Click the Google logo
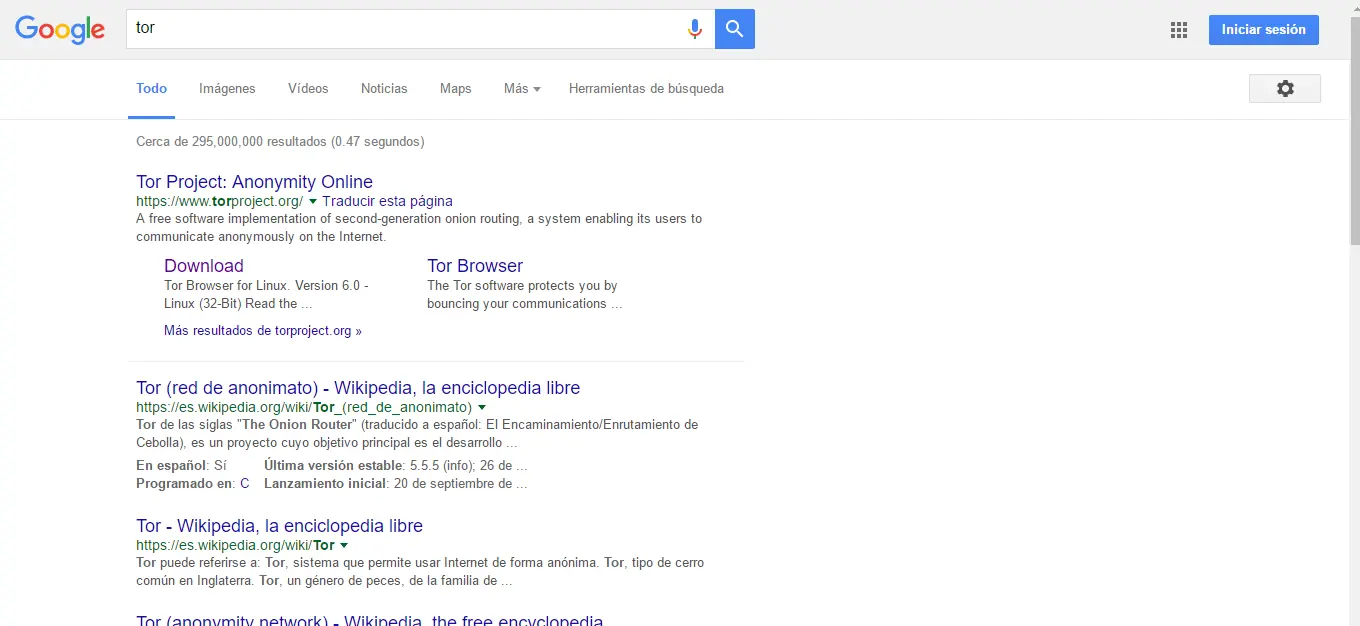1360x626 pixels. pyautogui.click(x=60, y=30)
